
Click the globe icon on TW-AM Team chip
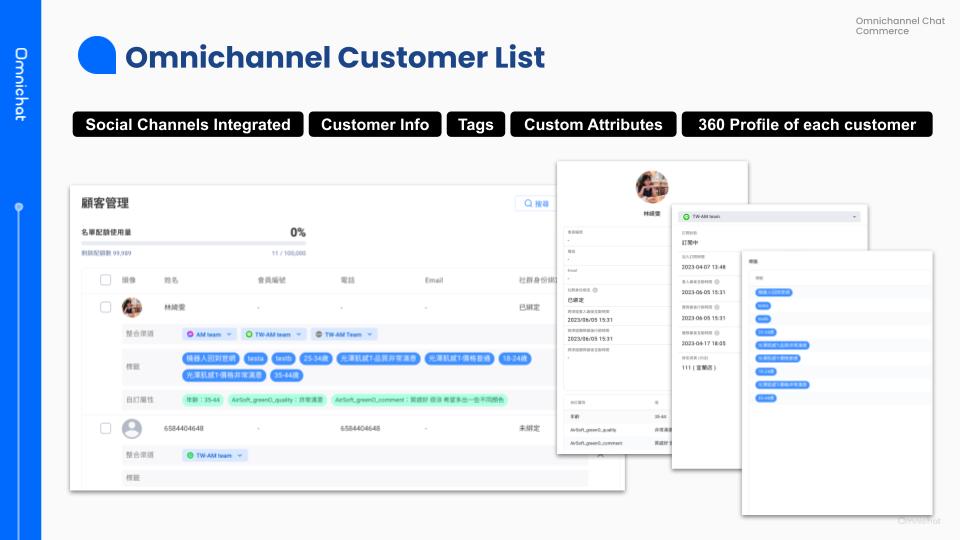click(x=318, y=334)
